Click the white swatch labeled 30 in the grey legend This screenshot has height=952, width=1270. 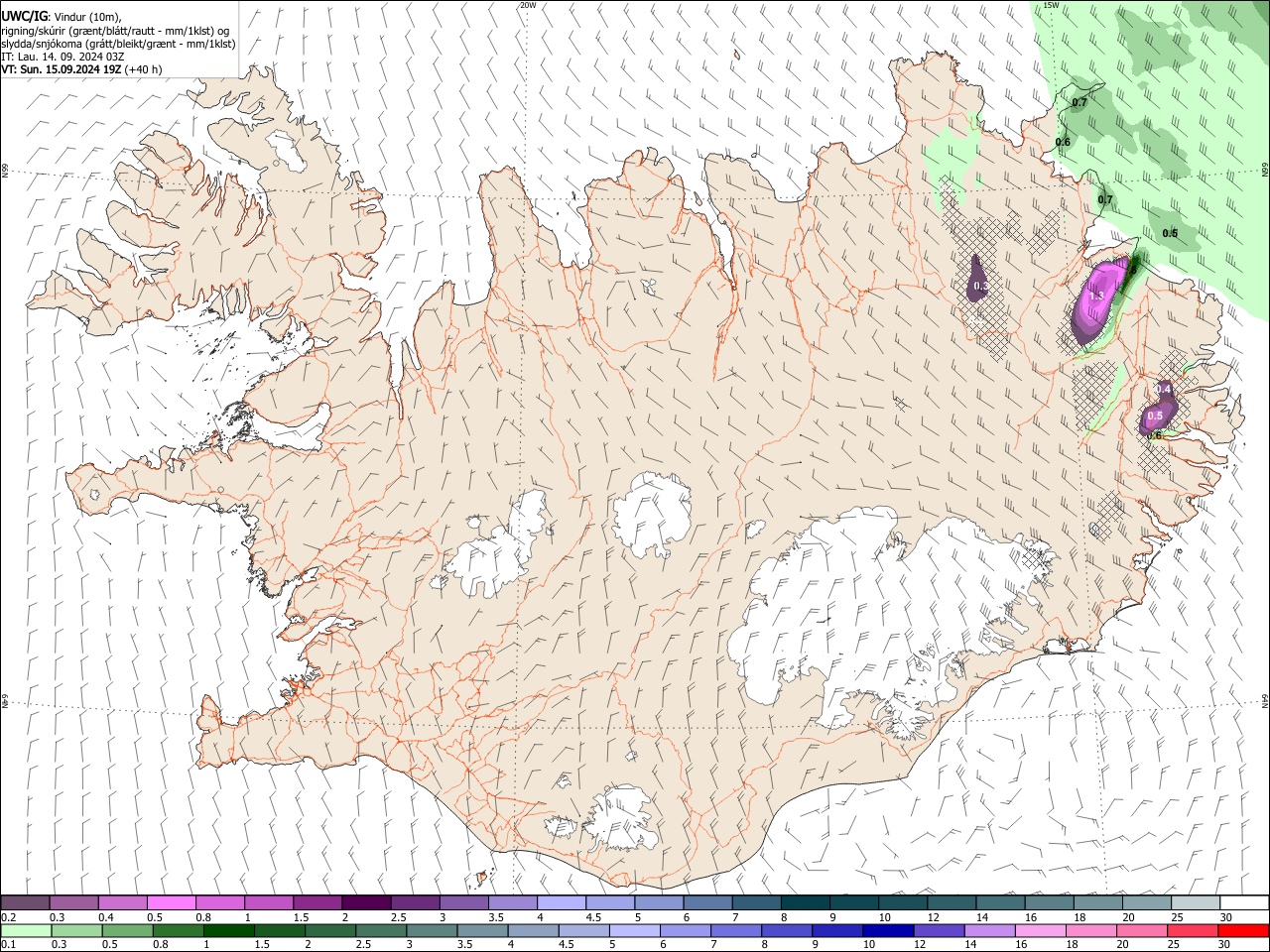[x=1244, y=902]
